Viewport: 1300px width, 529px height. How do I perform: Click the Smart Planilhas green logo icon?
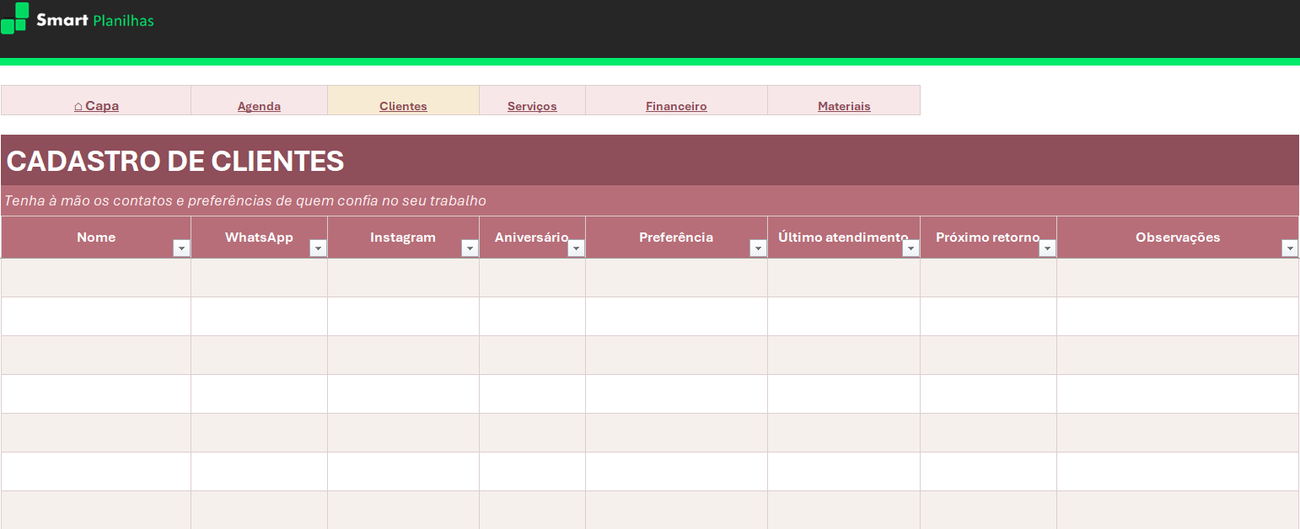pos(15,18)
